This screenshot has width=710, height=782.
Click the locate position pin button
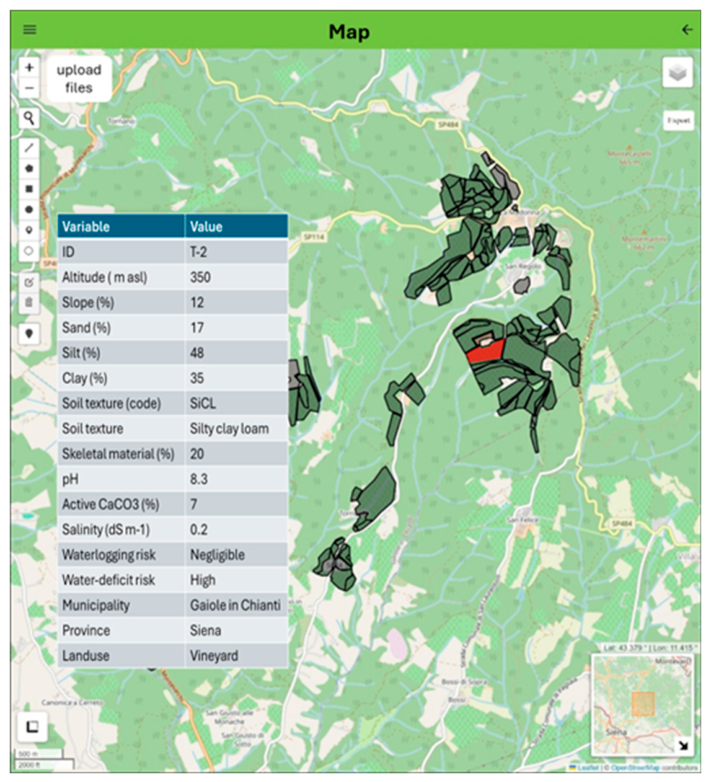[29, 333]
